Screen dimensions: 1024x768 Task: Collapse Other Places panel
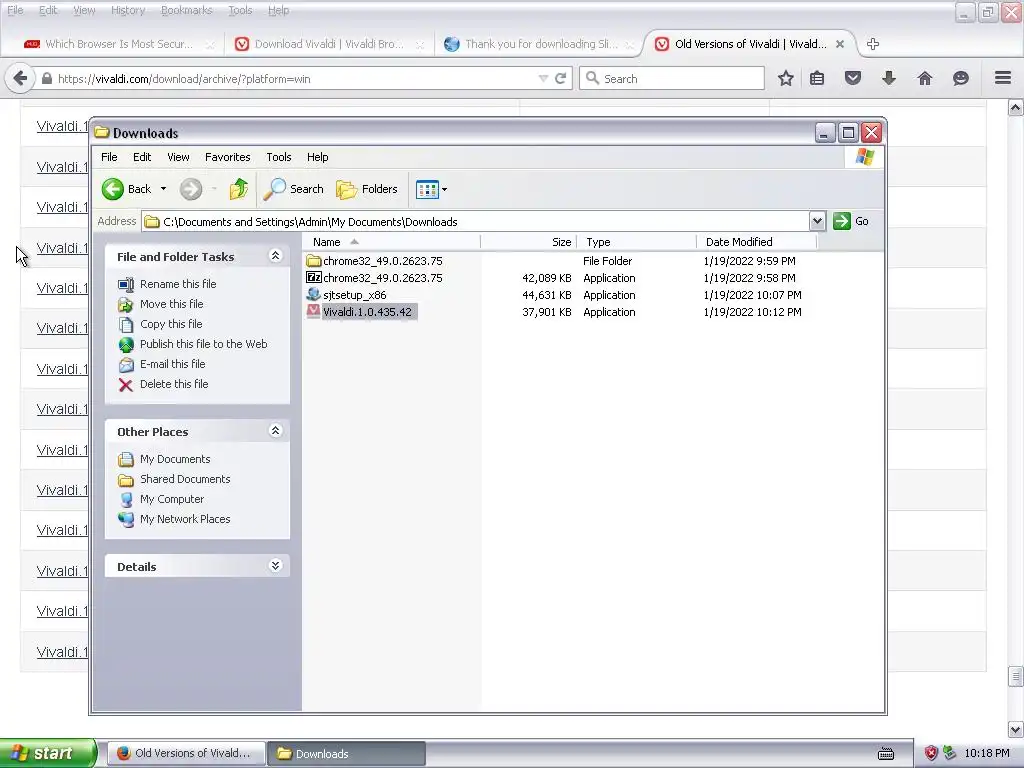point(276,431)
